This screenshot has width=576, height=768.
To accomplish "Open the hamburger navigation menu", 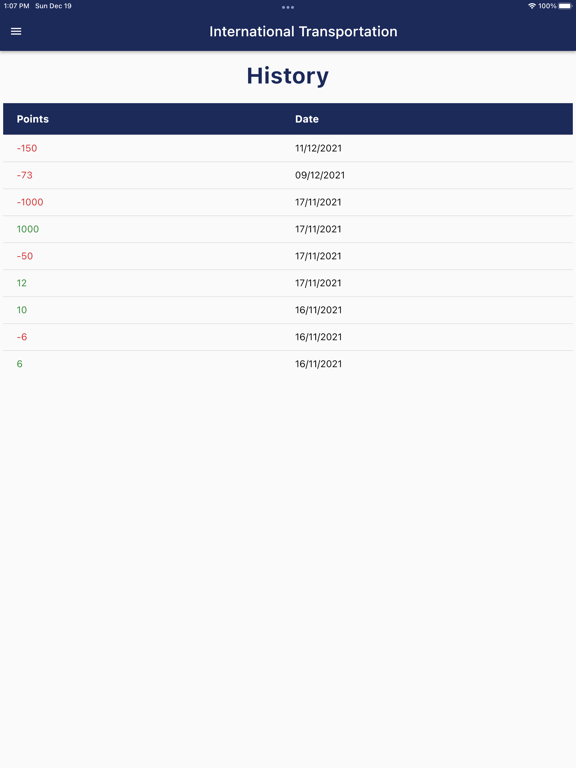I will pyautogui.click(x=16, y=31).
